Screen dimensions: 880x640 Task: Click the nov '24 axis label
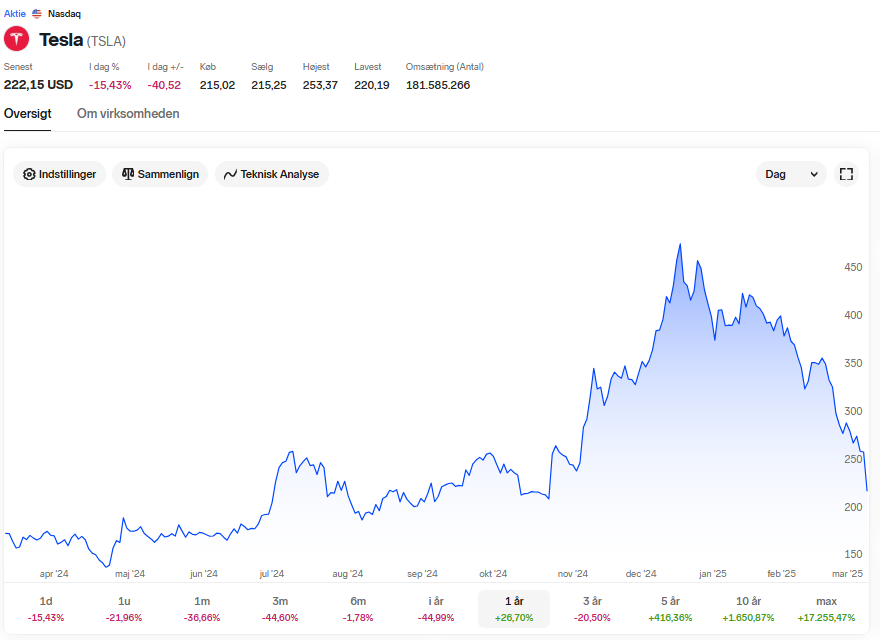(x=572, y=574)
